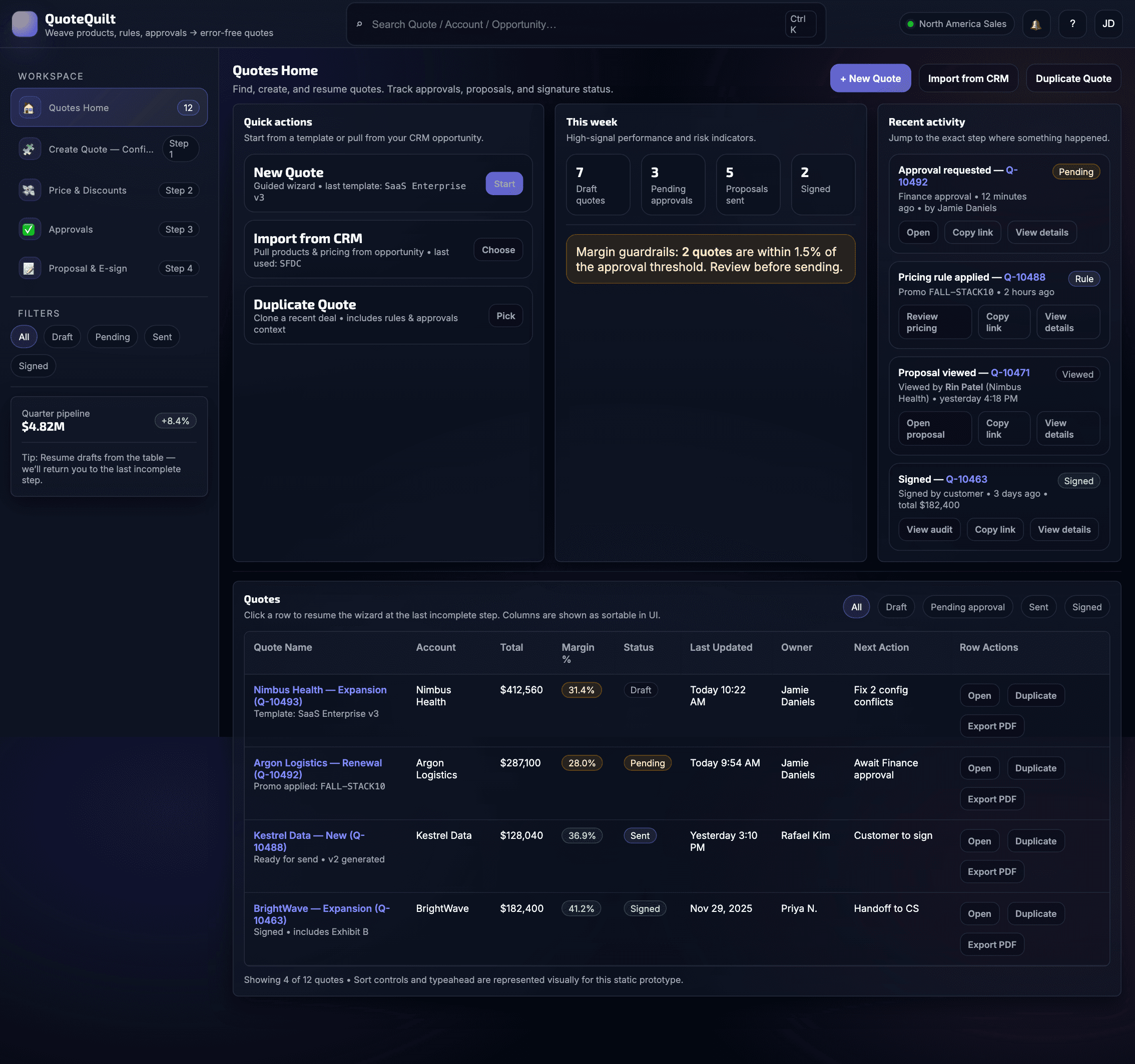Viewport: 1135px width, 1064px height.
Task: Open the North America Sales region selector
Action: point(956,24)
